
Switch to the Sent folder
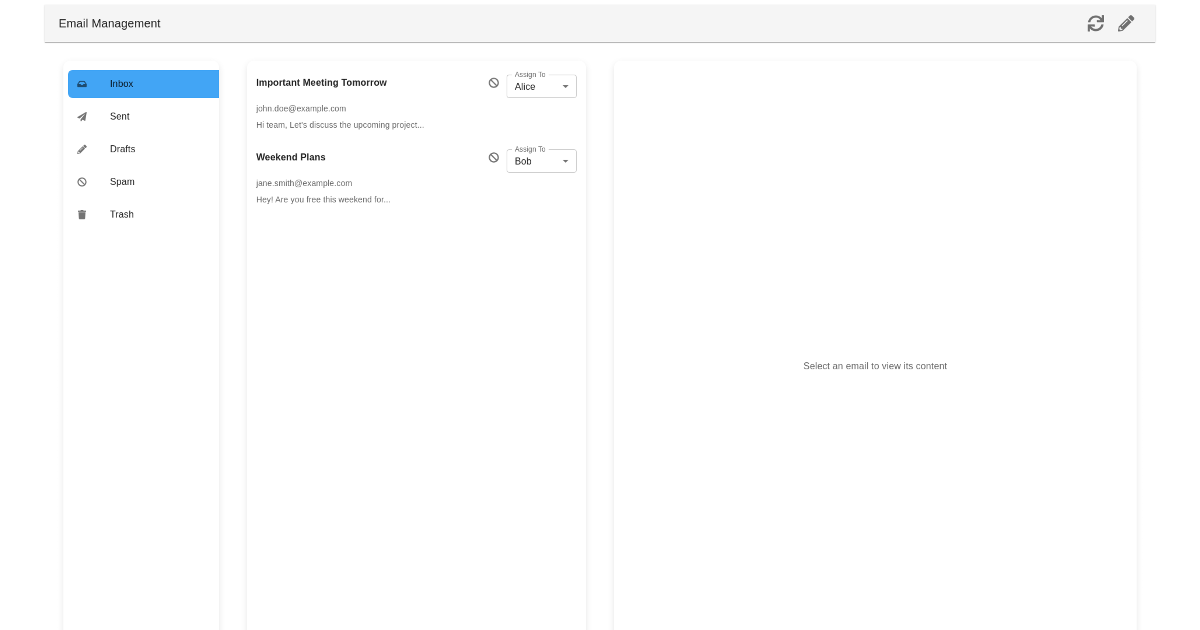(120, 116)
